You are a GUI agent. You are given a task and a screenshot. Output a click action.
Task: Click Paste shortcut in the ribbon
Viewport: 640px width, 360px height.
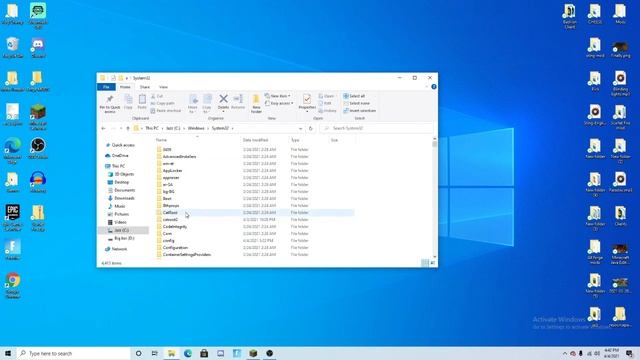point(166,111)
